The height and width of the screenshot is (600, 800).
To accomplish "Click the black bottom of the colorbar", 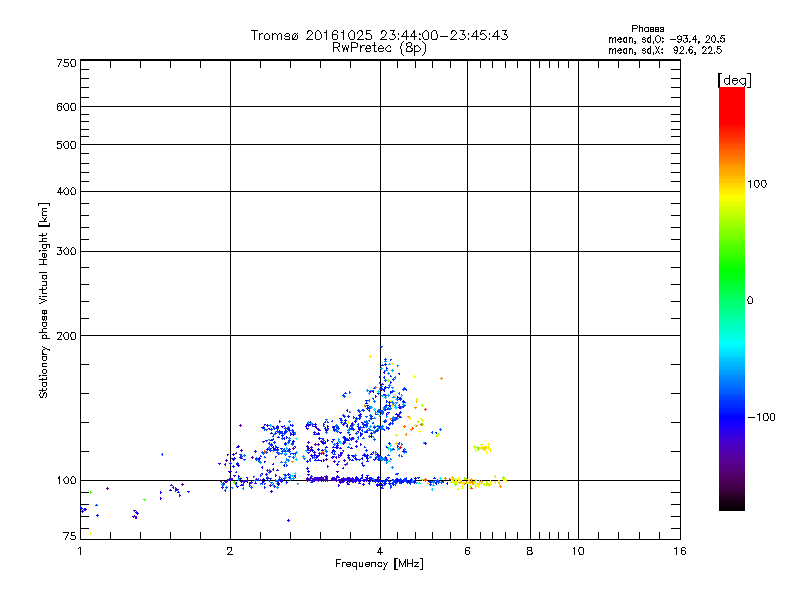I will click(732, 504).
